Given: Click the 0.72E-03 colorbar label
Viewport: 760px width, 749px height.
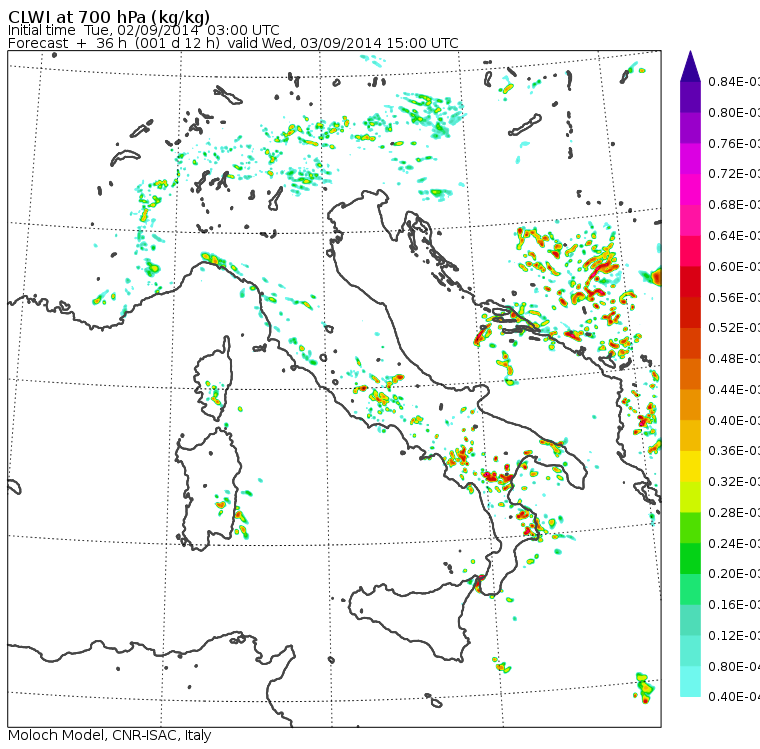Looking at the screenshot, I should [734, 174].
